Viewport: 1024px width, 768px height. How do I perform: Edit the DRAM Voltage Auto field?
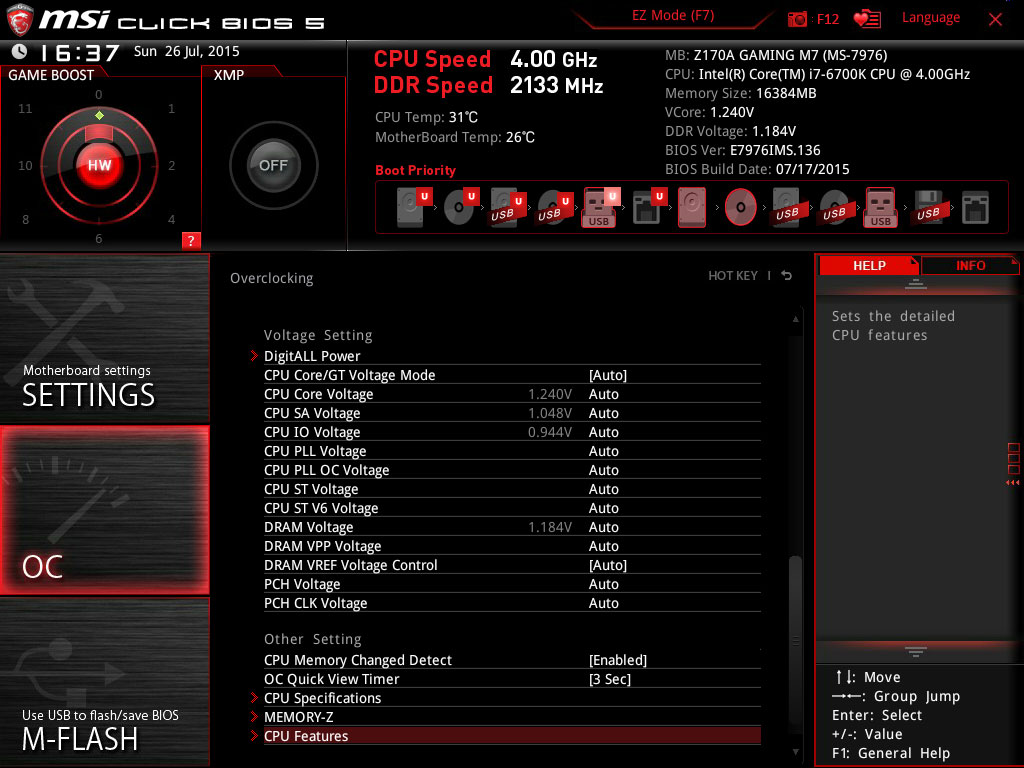coord(603,527)
